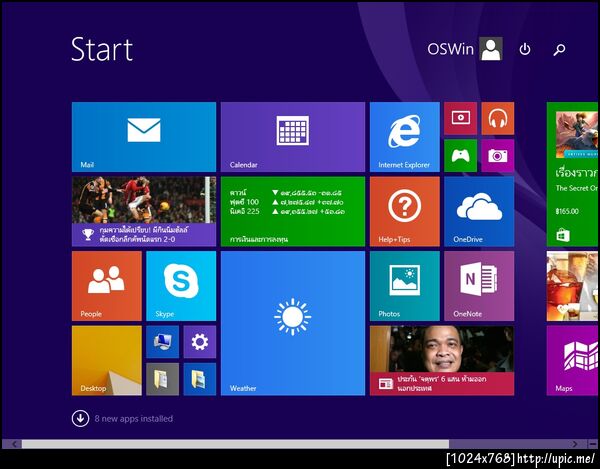This screenshot has width=600, height=469.
Task: Open the OneDrive tile
Action: (x=479, y=212)
